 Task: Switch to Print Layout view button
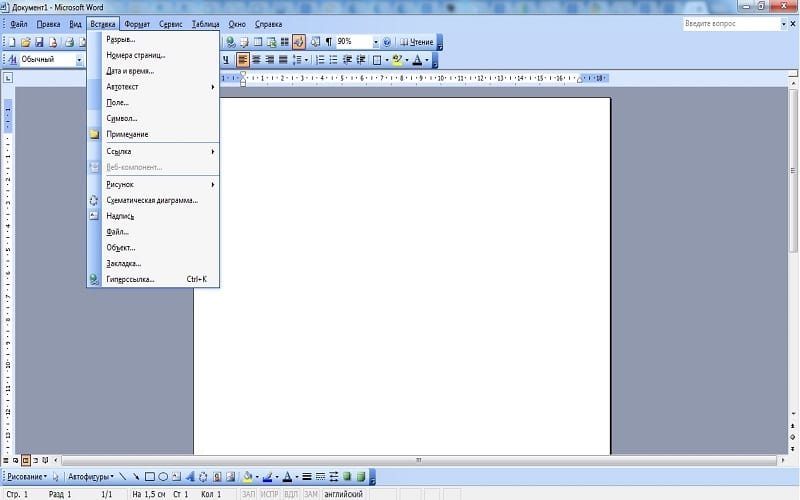[26, 460]
